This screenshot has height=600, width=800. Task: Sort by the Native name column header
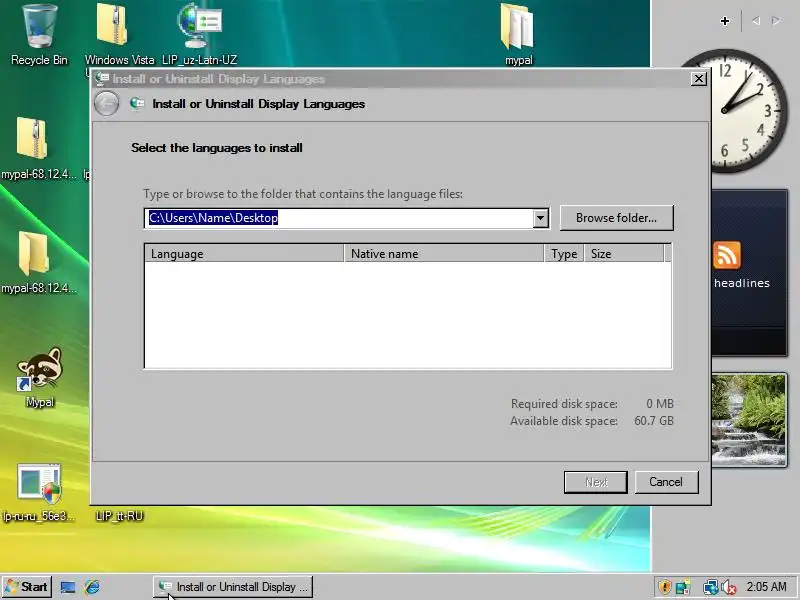[x=444, y=254]
